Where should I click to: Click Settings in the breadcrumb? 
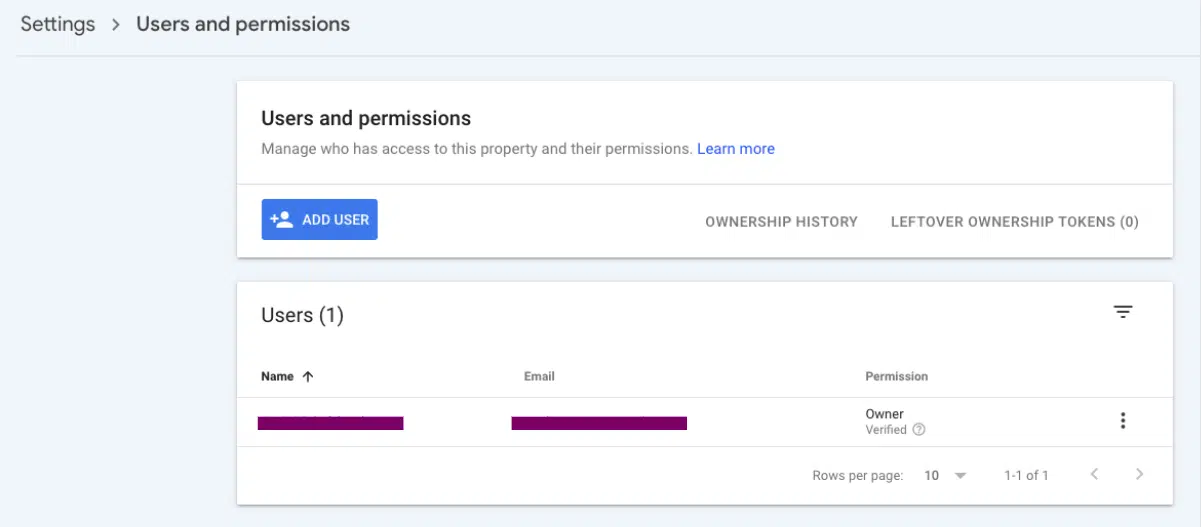pos(58,24)
